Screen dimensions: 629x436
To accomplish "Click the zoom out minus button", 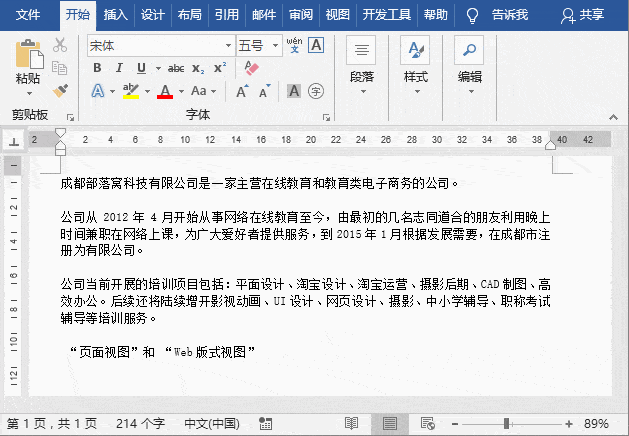I will (x=455, y=424).
